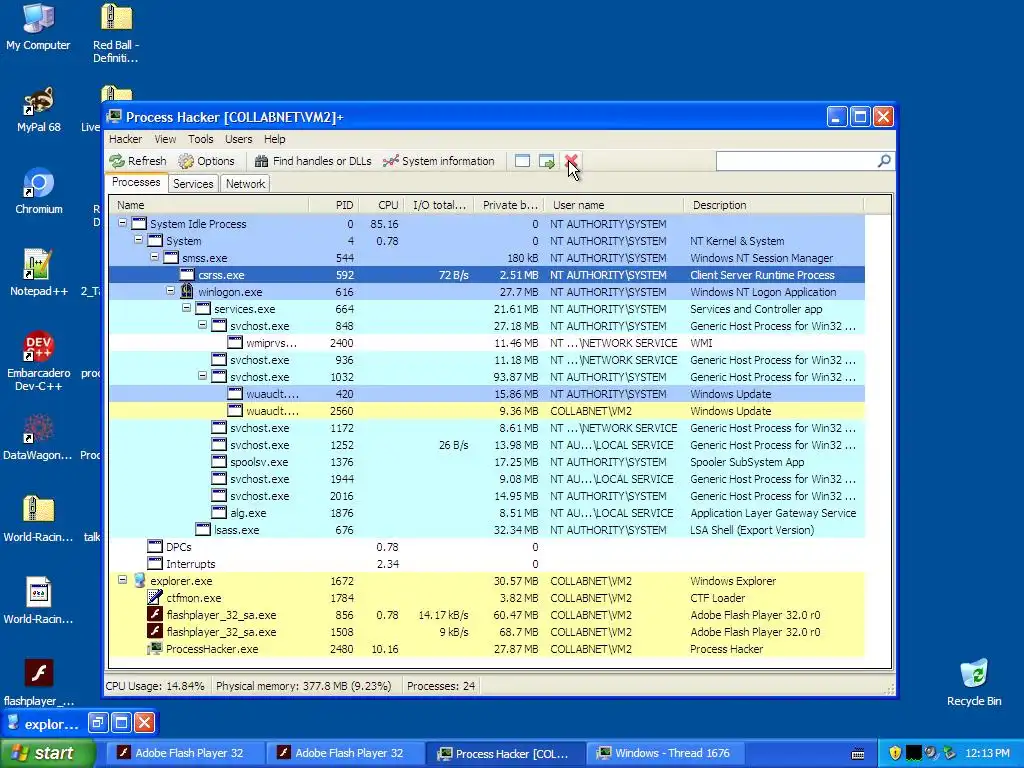Viewport: 1024px width, 768px height.
Task: Click the search magnifier icon
Action: (884, 161)
